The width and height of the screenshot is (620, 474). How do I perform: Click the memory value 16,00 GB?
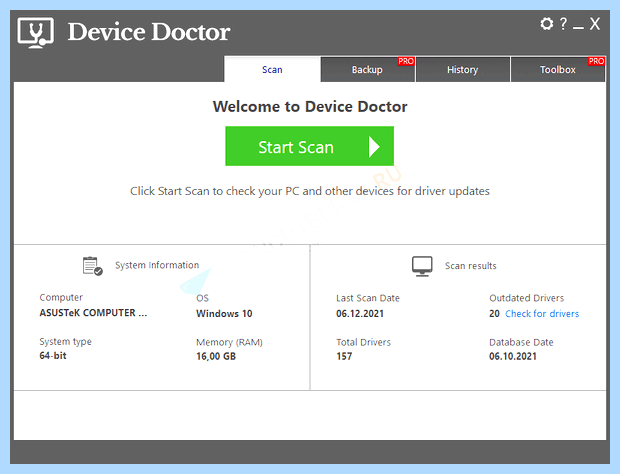click(x=216, y=356)
